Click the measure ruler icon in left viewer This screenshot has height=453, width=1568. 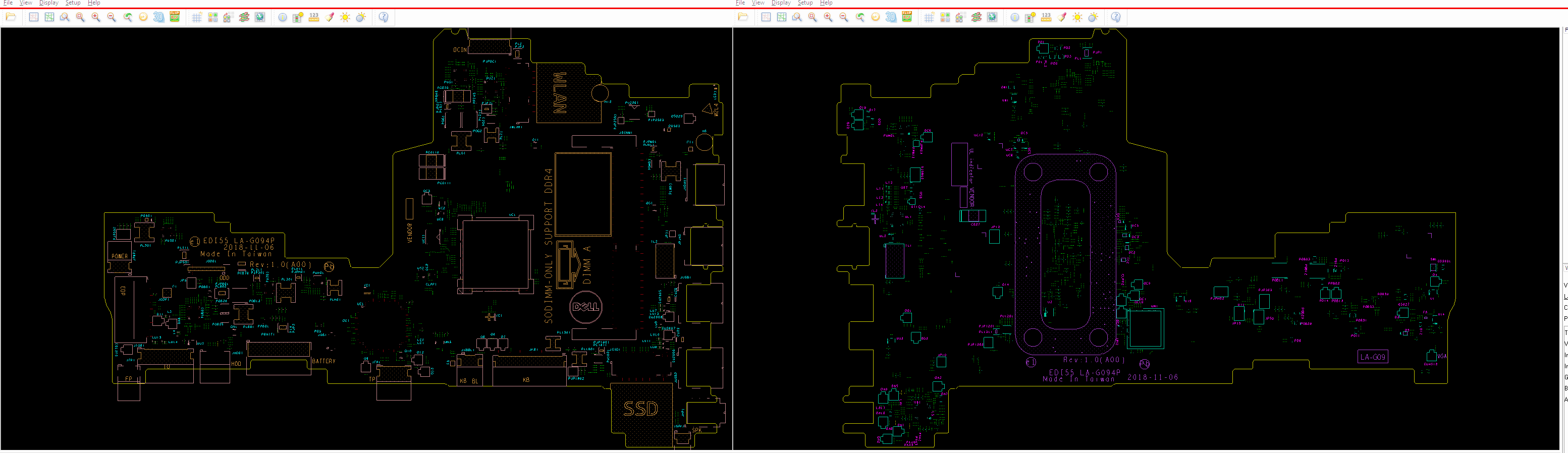coord(314,17)
